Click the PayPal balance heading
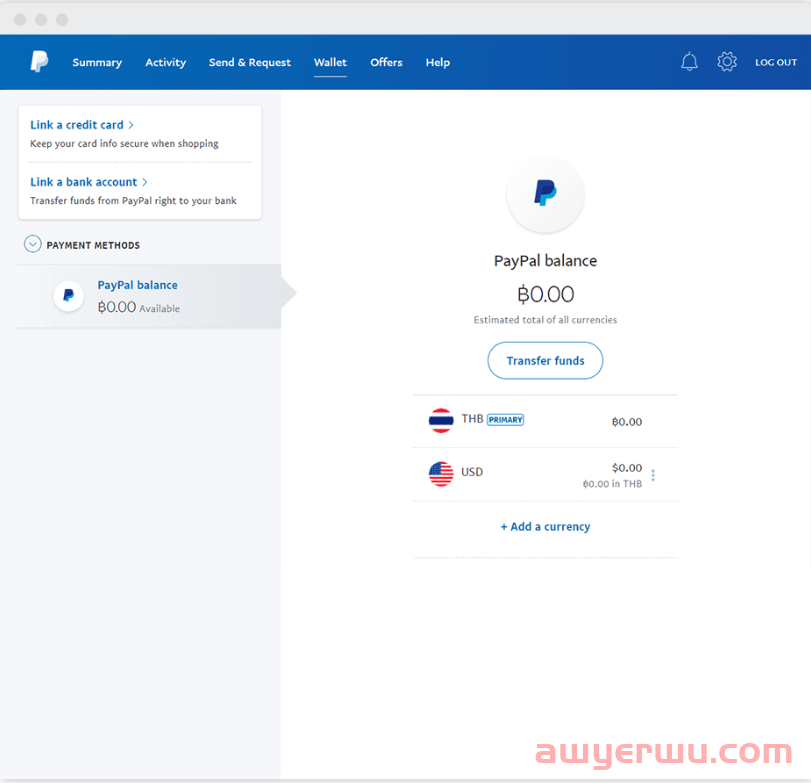 [545, 261]
